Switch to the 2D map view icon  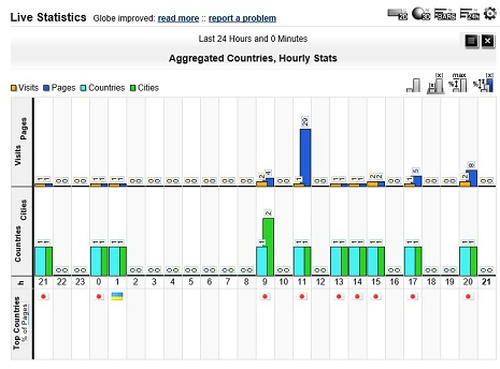[397, 14]
